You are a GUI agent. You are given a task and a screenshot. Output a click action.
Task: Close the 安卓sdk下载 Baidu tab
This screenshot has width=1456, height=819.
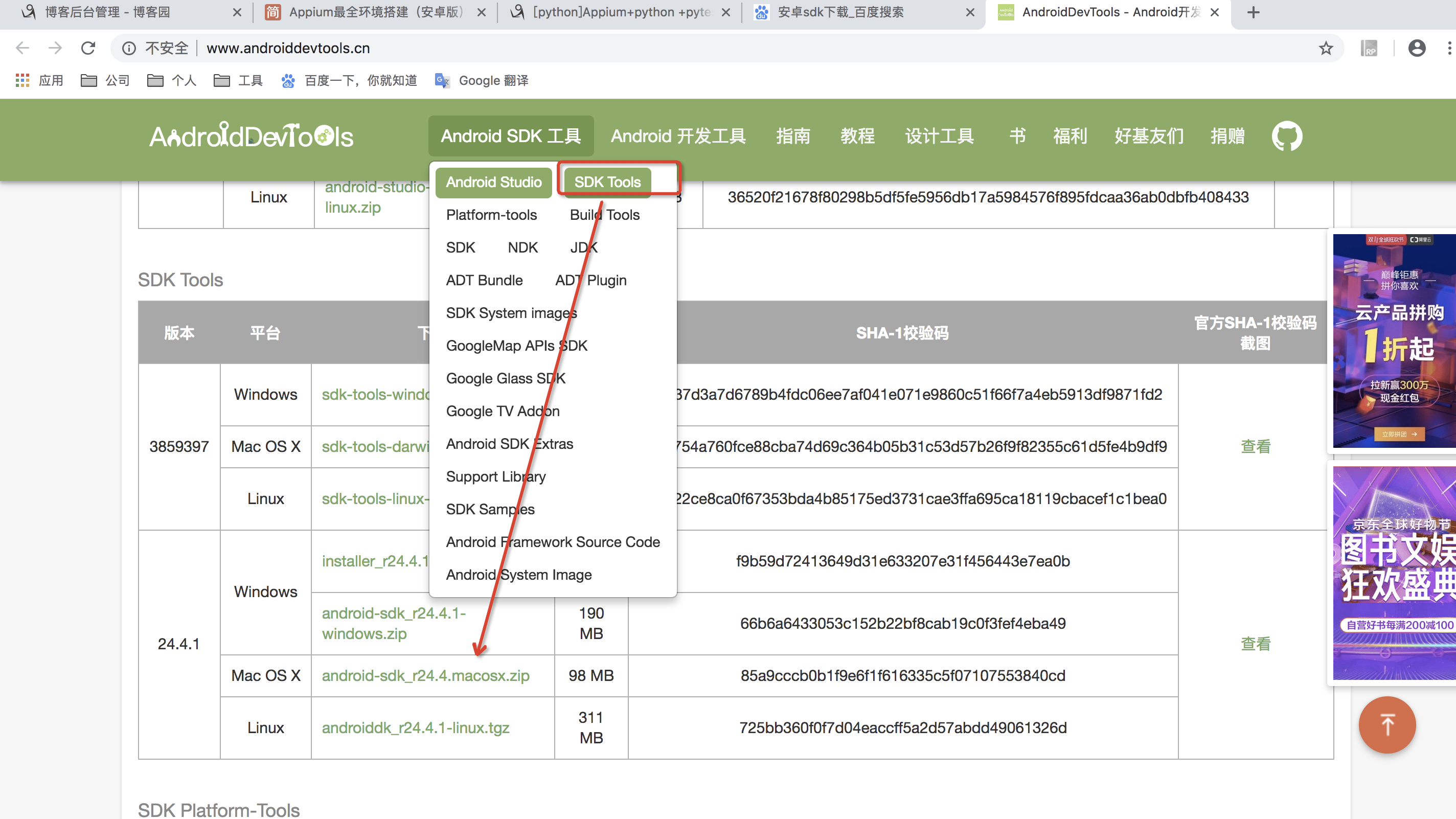970,12
